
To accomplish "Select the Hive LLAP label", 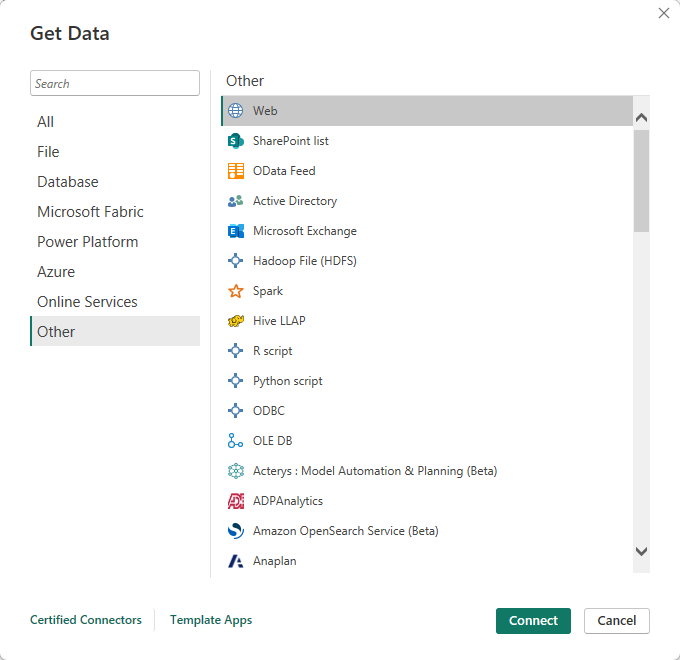I will pos(279,321).
